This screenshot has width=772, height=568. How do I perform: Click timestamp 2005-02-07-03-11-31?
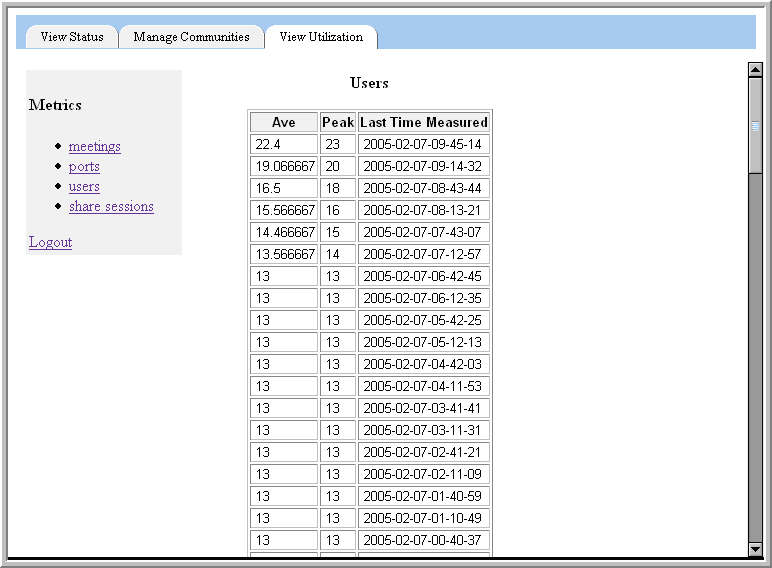424,430
